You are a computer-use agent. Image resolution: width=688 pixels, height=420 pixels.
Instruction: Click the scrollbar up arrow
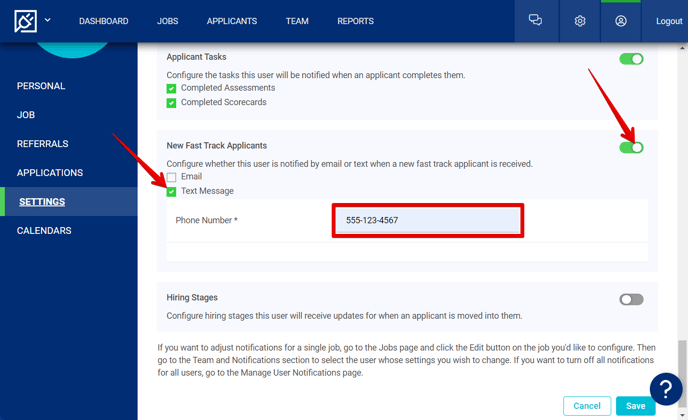point(682,47)
